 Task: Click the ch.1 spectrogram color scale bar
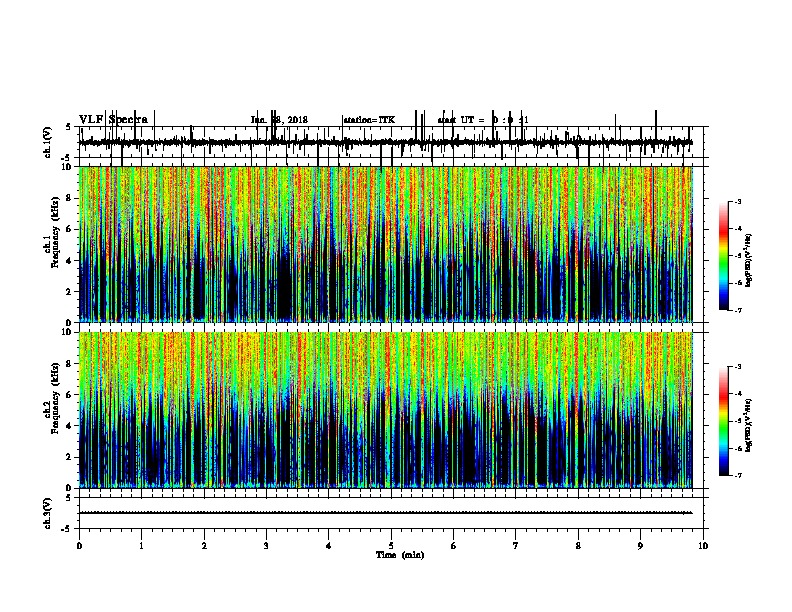[724, 256]
